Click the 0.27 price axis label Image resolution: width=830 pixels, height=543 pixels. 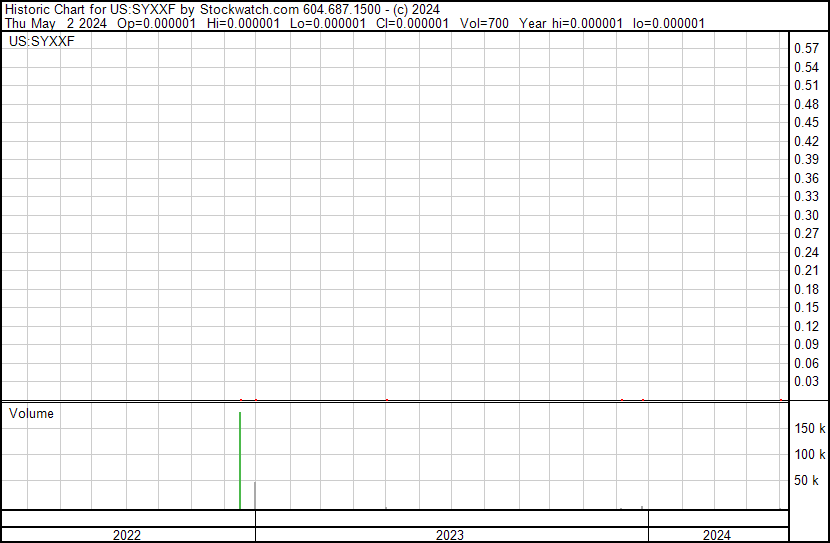[807, 233]
